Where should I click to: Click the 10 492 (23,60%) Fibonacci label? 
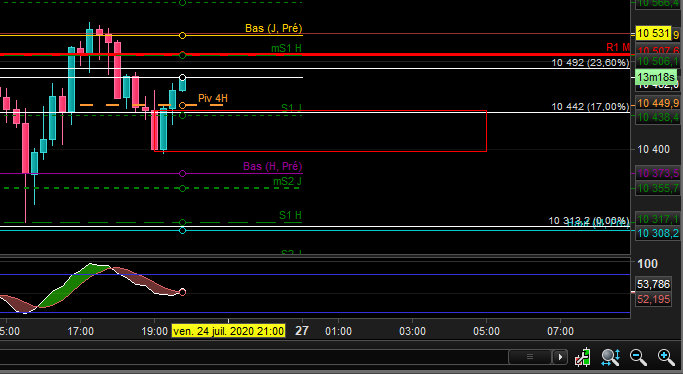590,63
